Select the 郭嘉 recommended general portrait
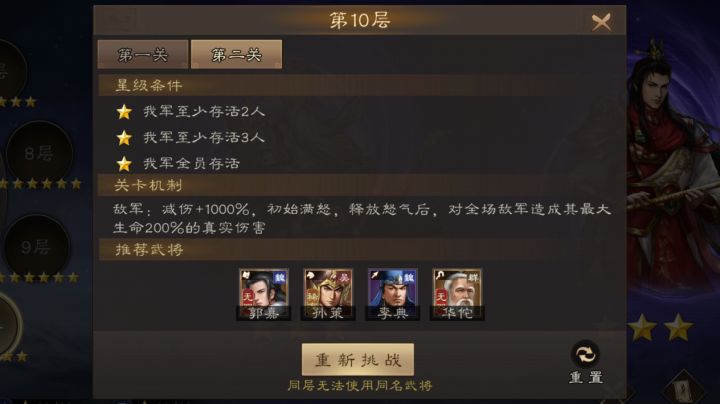Image resolution: width=720 pixels, height=404 pixels. 264,294
